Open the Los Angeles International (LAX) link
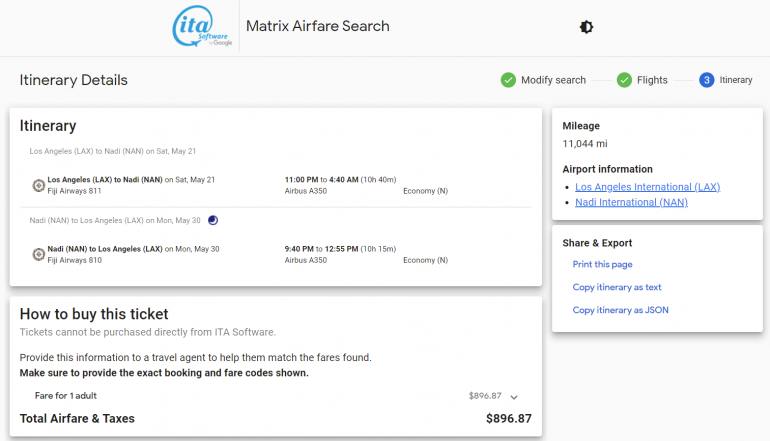 point(647,187)
